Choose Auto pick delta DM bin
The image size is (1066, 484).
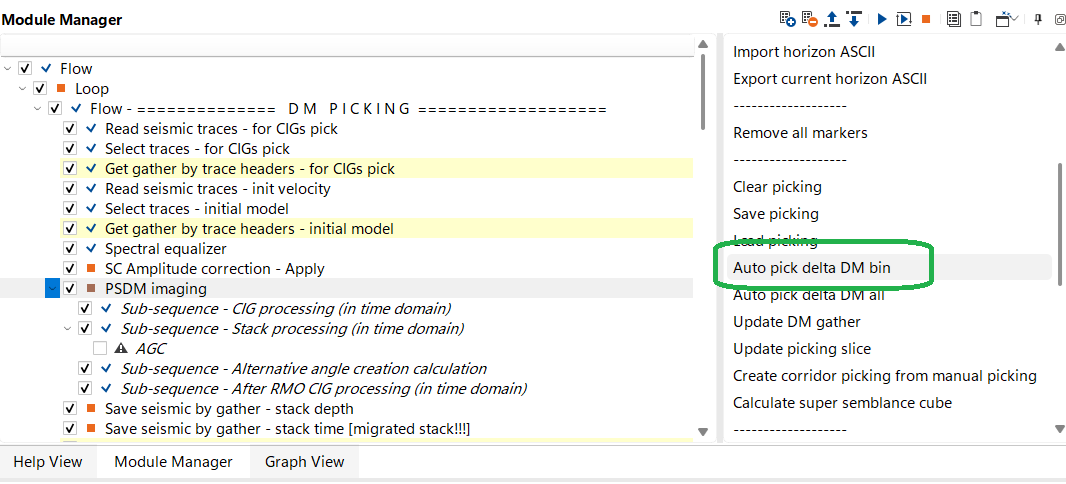811,268
